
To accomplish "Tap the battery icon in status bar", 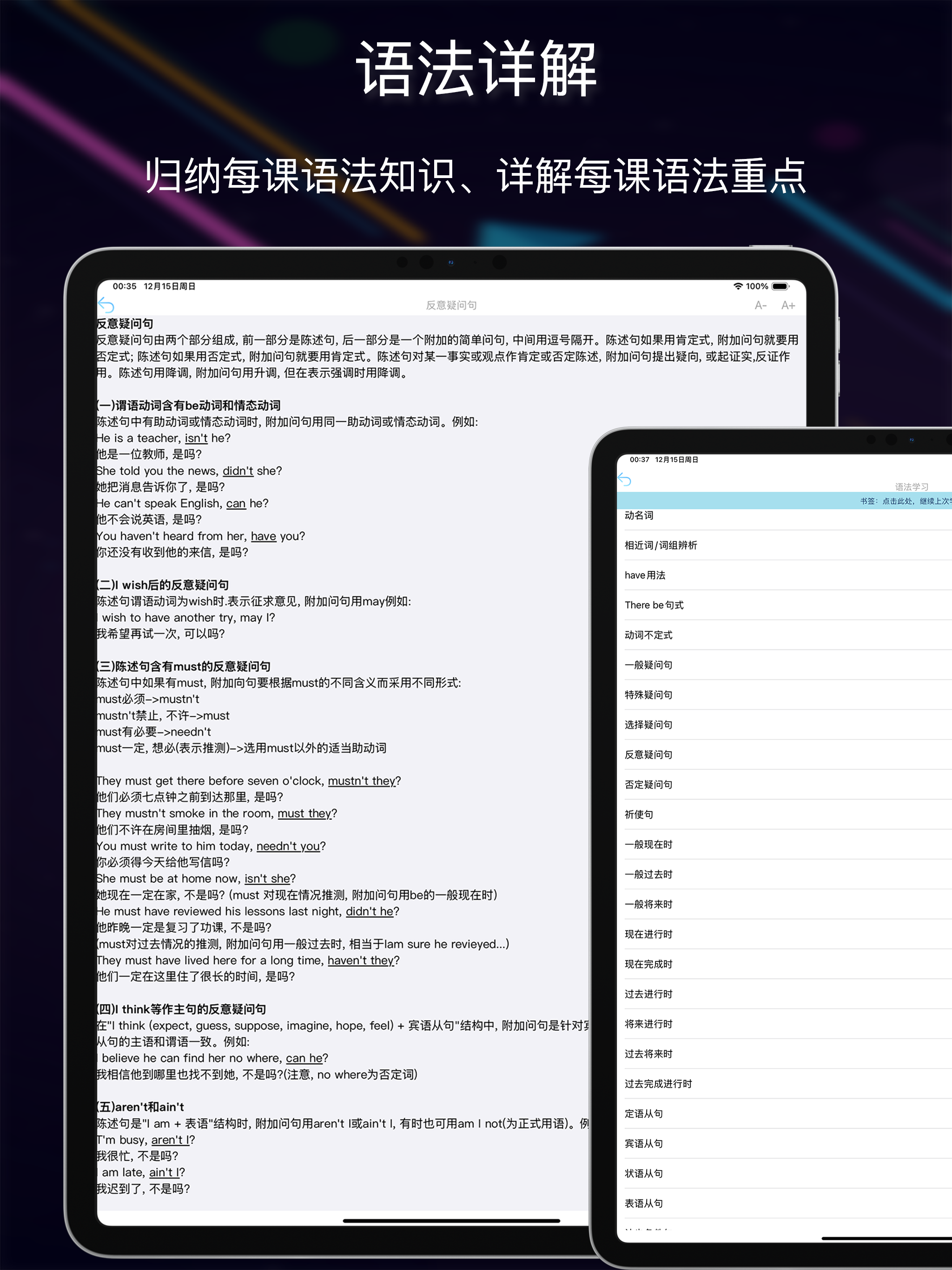I will point(780,286).
